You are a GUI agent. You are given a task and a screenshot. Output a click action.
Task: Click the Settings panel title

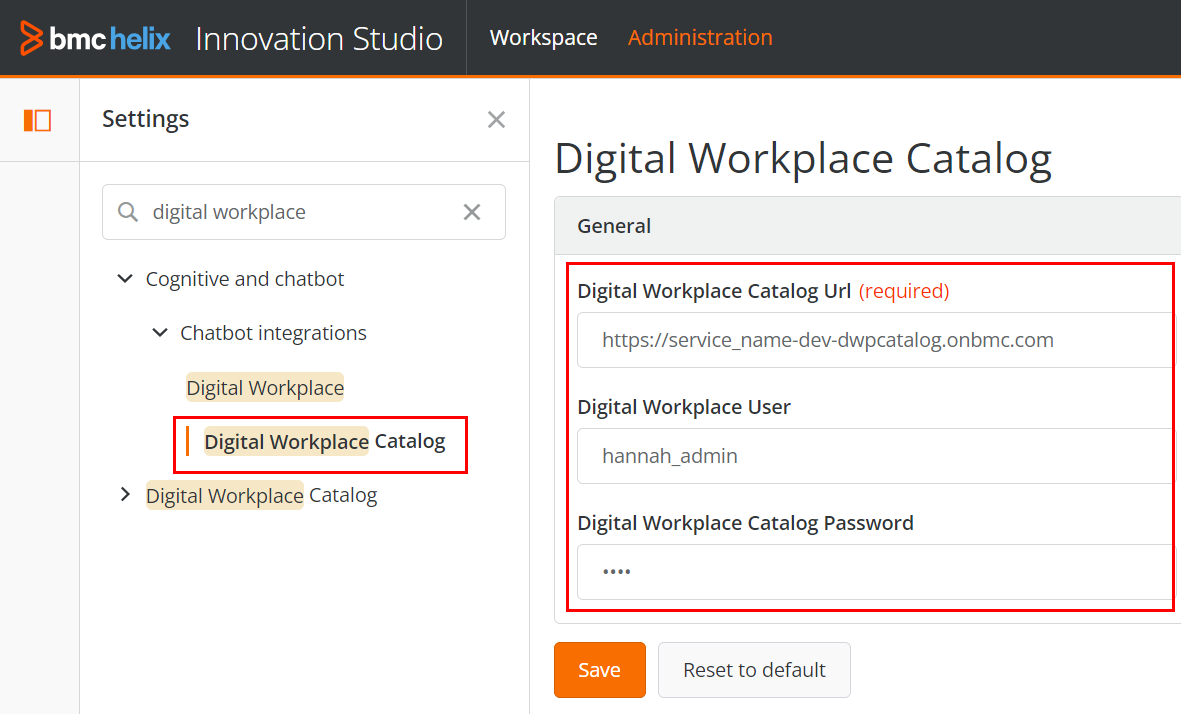point(145,119)
